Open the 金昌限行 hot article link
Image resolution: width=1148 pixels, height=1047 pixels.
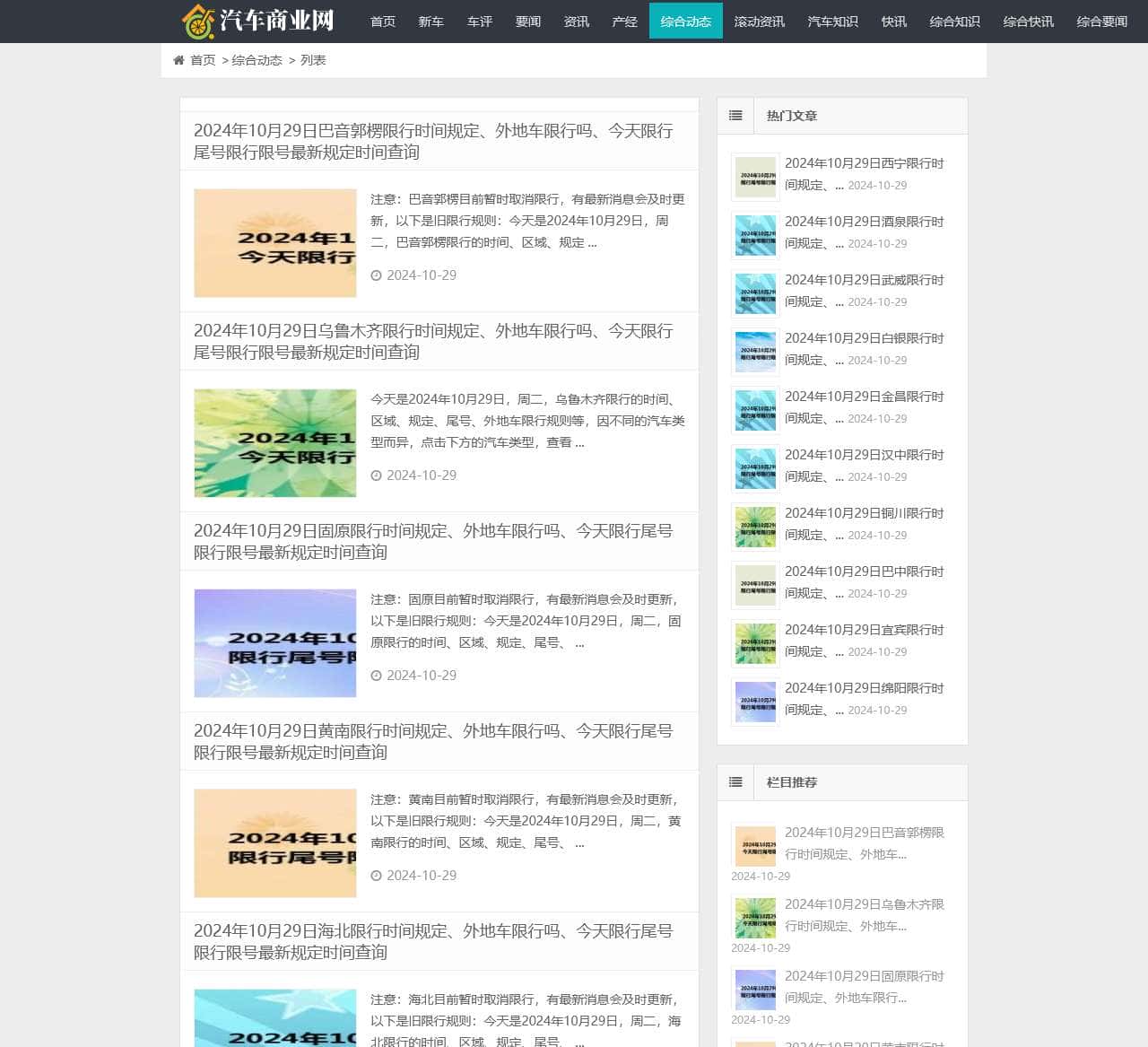pos(865,407)
